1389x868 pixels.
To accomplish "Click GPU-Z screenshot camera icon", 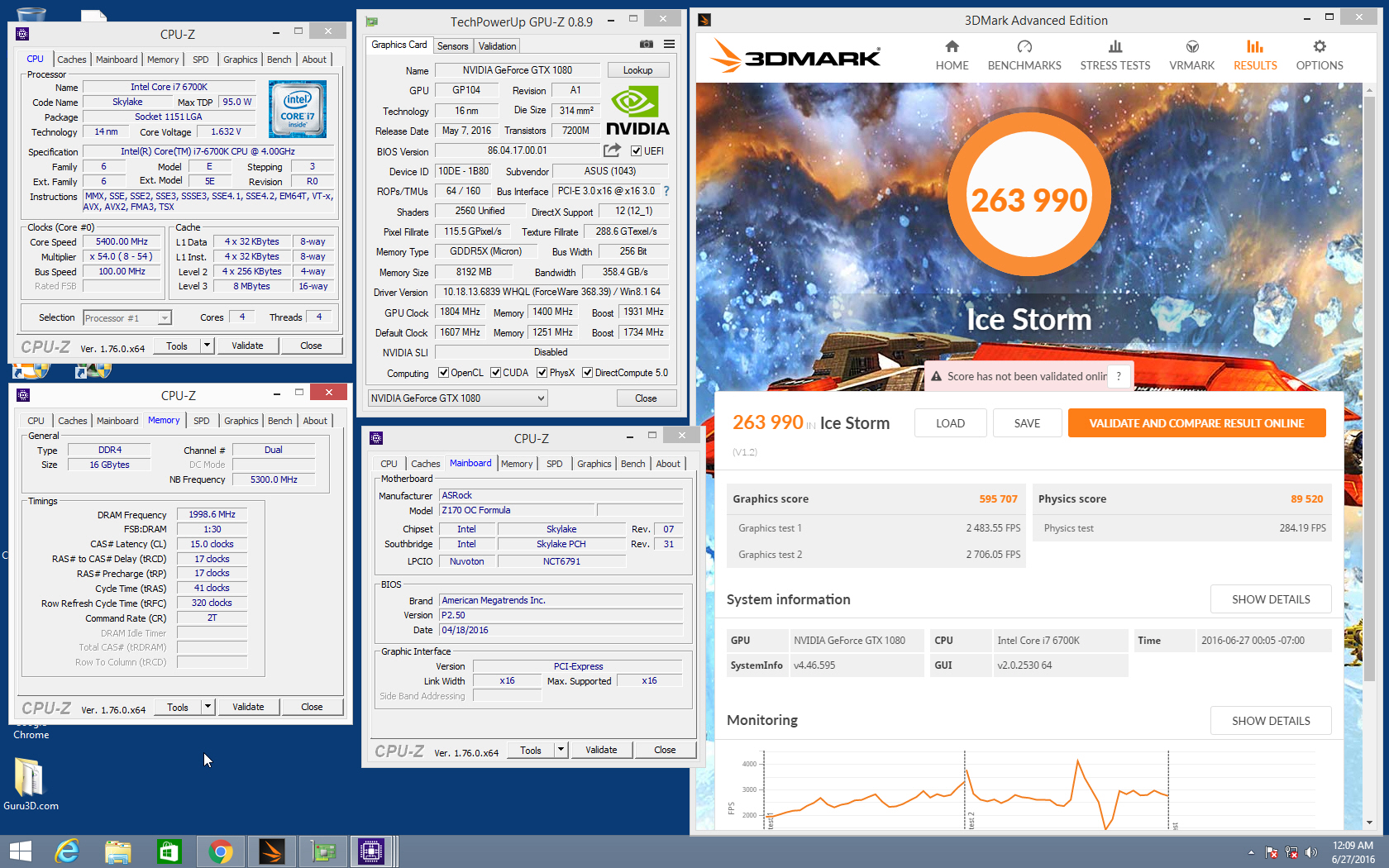I will coord(647,45).
